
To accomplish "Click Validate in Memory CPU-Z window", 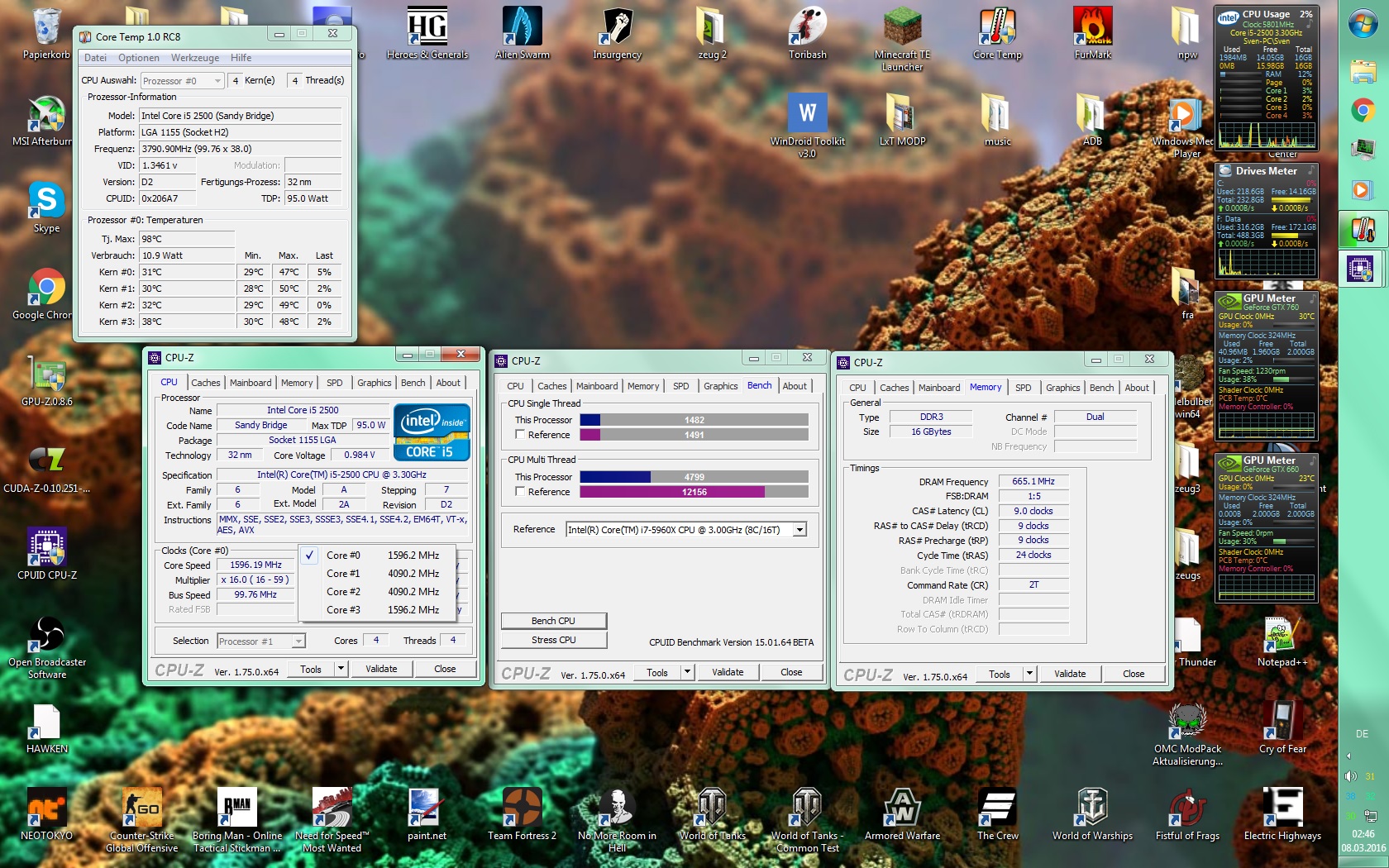I will point(1070,674).
